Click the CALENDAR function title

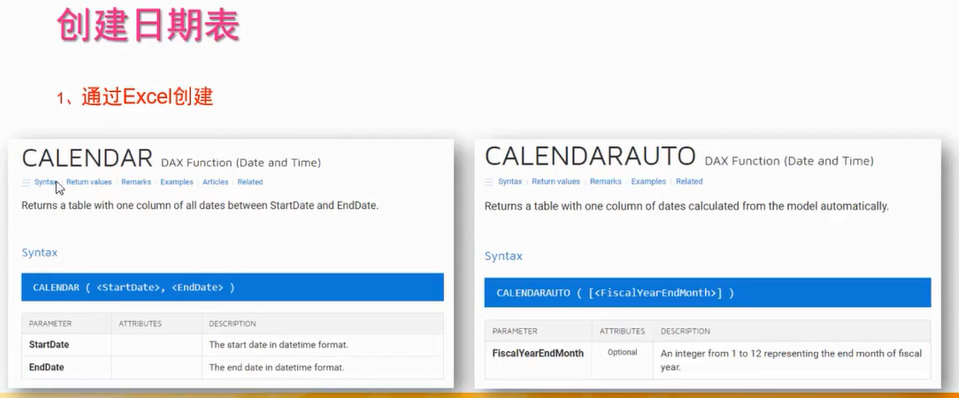(x=87, y=158)
